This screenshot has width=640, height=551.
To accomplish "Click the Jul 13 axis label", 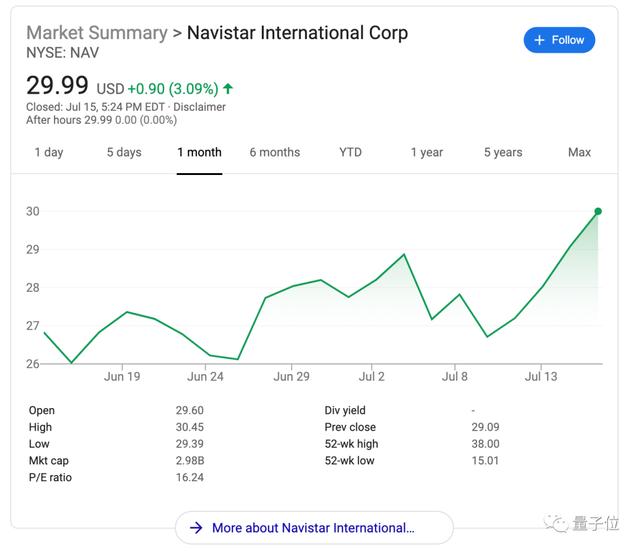I will click(x=541, y=376).
